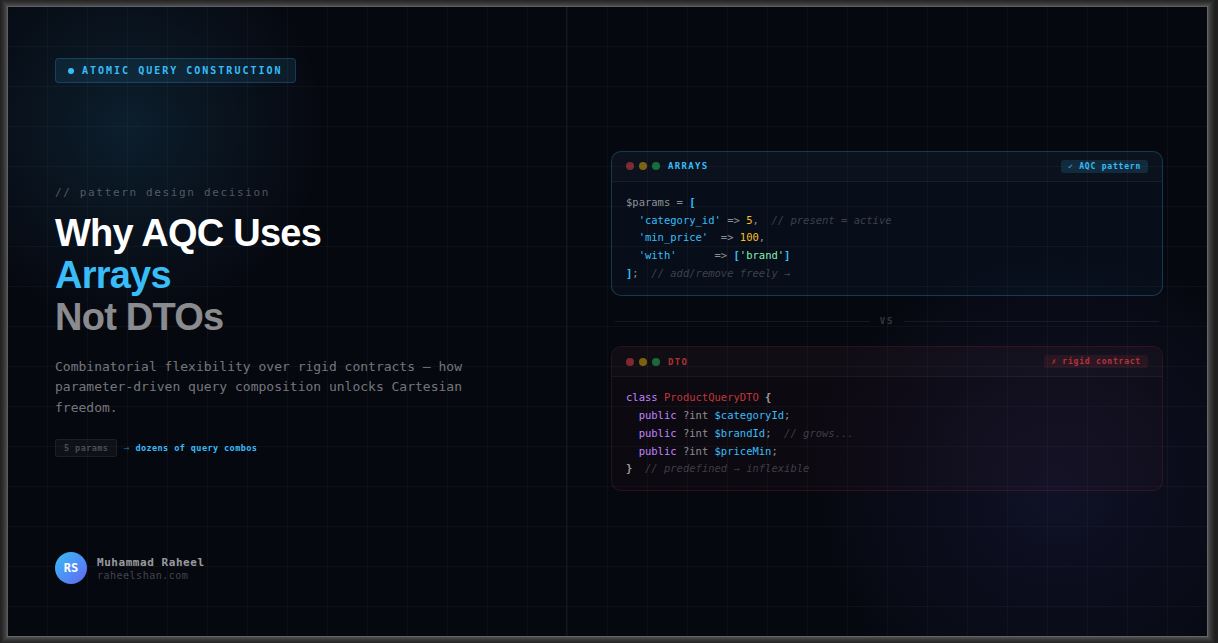Toggle the 5 params chip
Viewport: 1218px width, 643px height.
pos(85,448)
